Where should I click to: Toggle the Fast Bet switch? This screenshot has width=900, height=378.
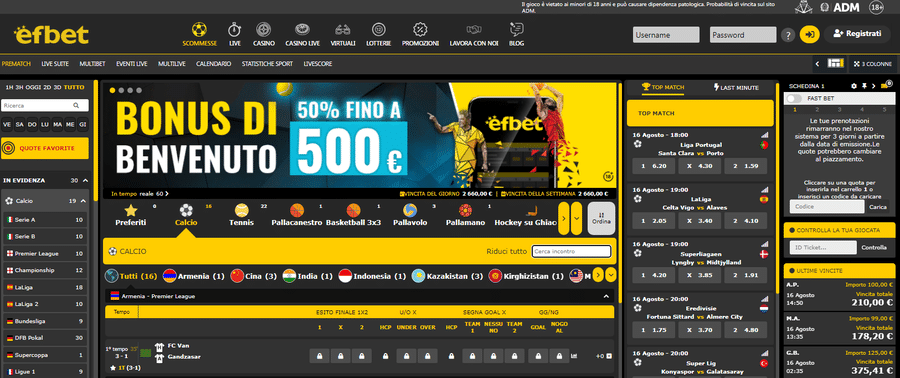794,99
